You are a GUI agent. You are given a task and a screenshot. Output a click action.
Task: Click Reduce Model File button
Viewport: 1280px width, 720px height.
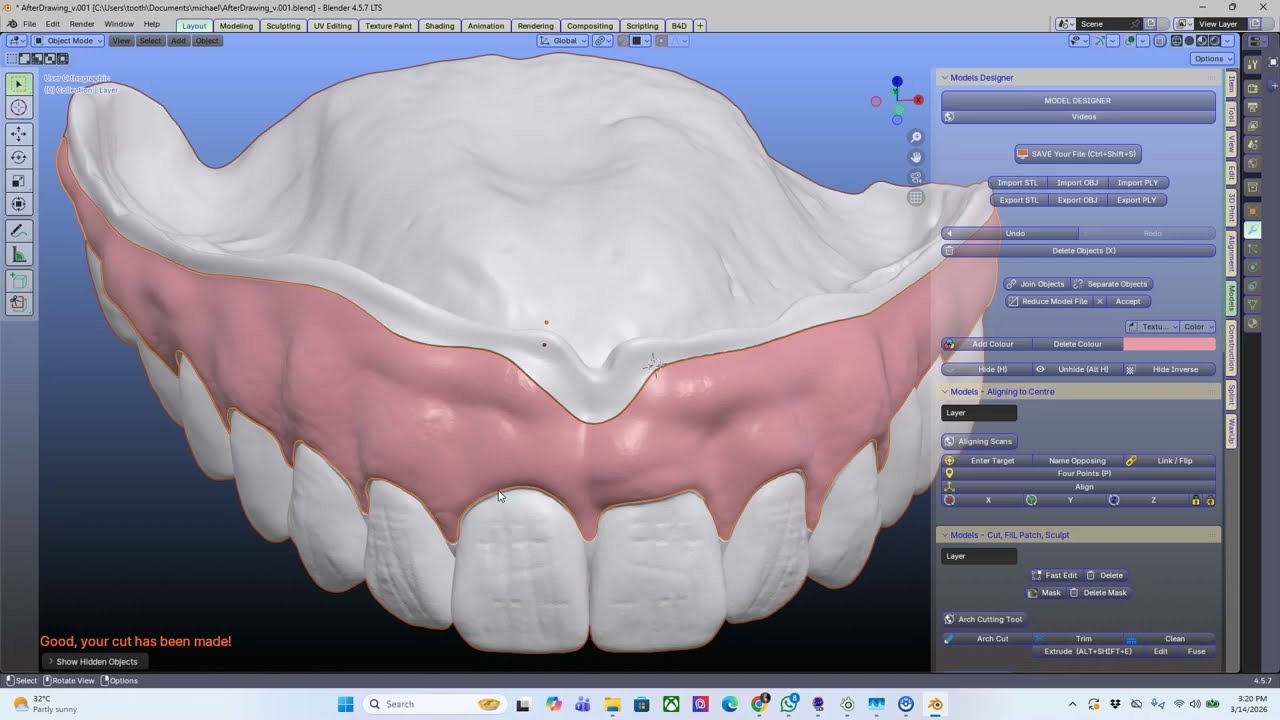click(x=1047, y=301)
